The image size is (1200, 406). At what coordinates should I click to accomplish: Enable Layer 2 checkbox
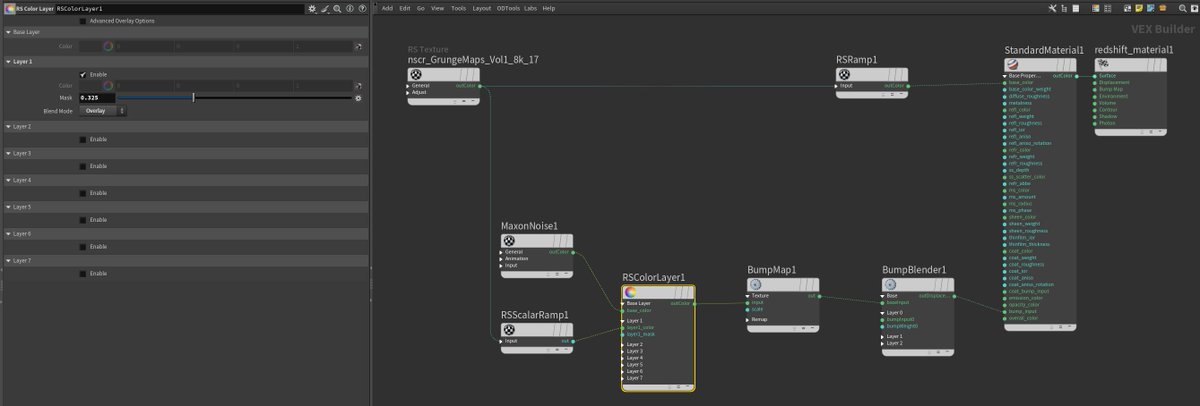(x=83, y=139)
